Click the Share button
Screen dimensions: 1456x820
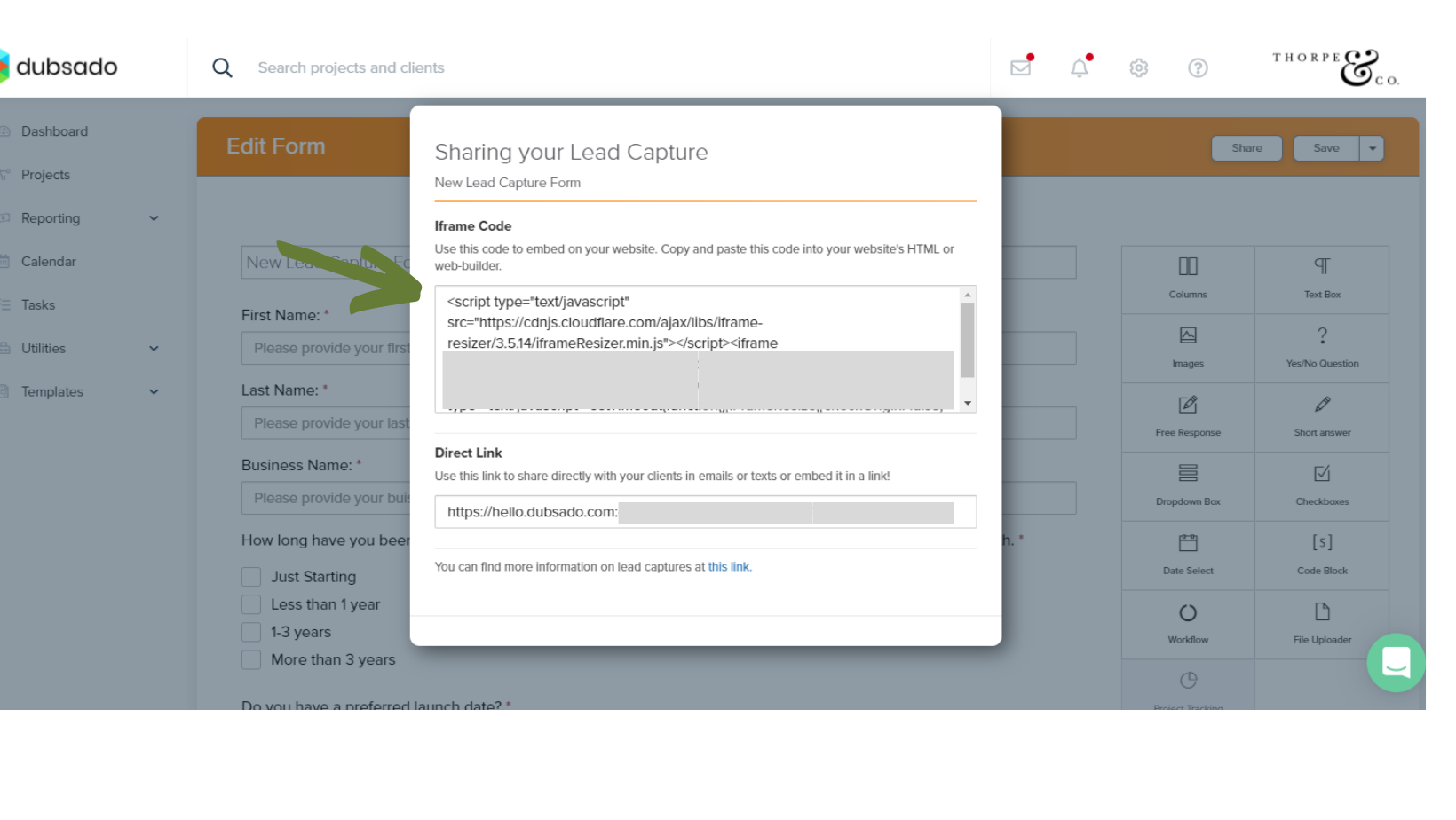(1246, 148)
